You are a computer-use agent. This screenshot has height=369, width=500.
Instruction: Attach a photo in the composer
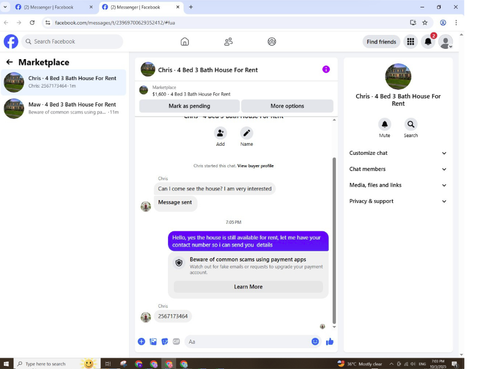pyautogui.click(x=153, y=341)
